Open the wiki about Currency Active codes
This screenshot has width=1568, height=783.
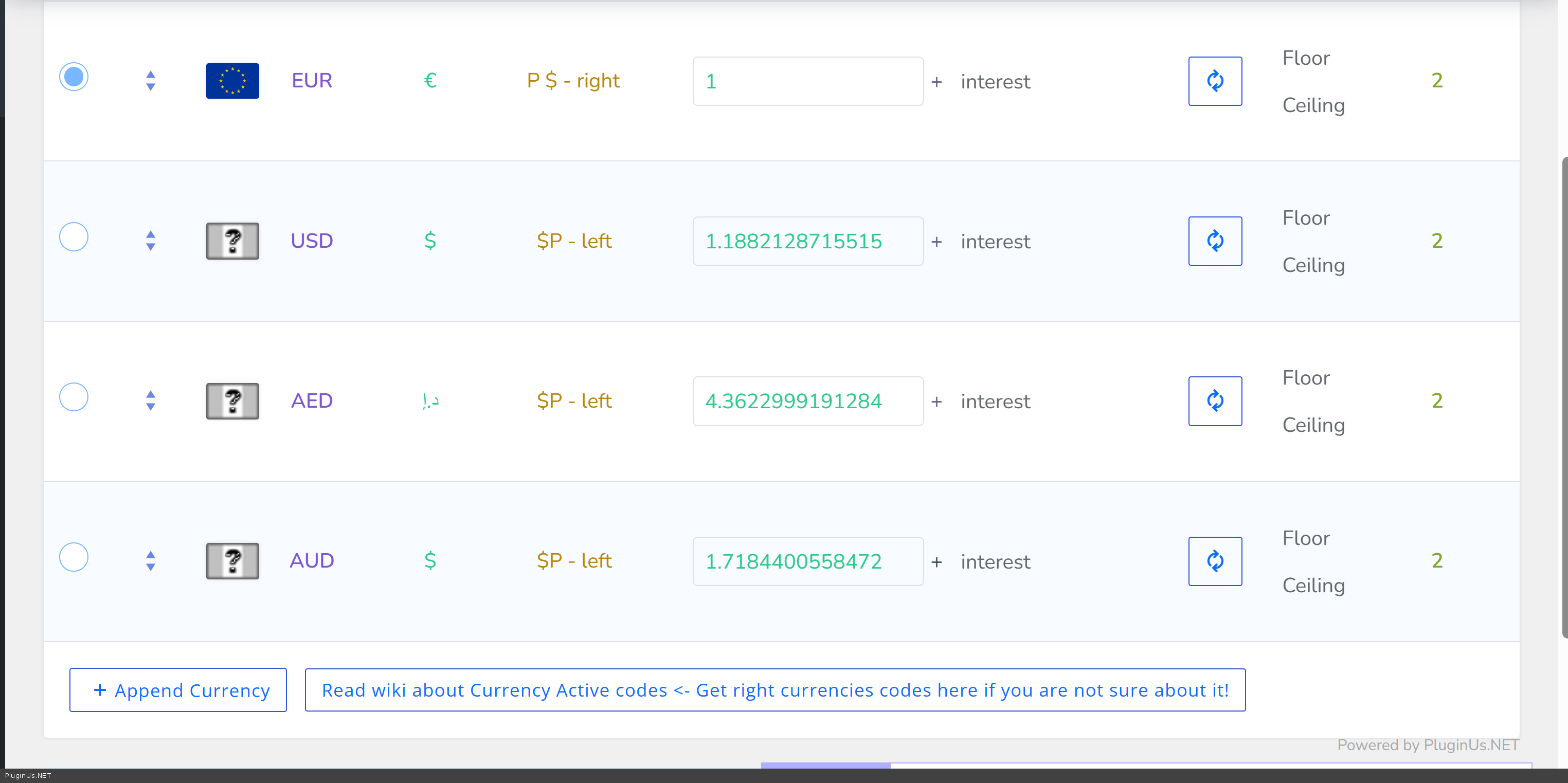[775, 690]
